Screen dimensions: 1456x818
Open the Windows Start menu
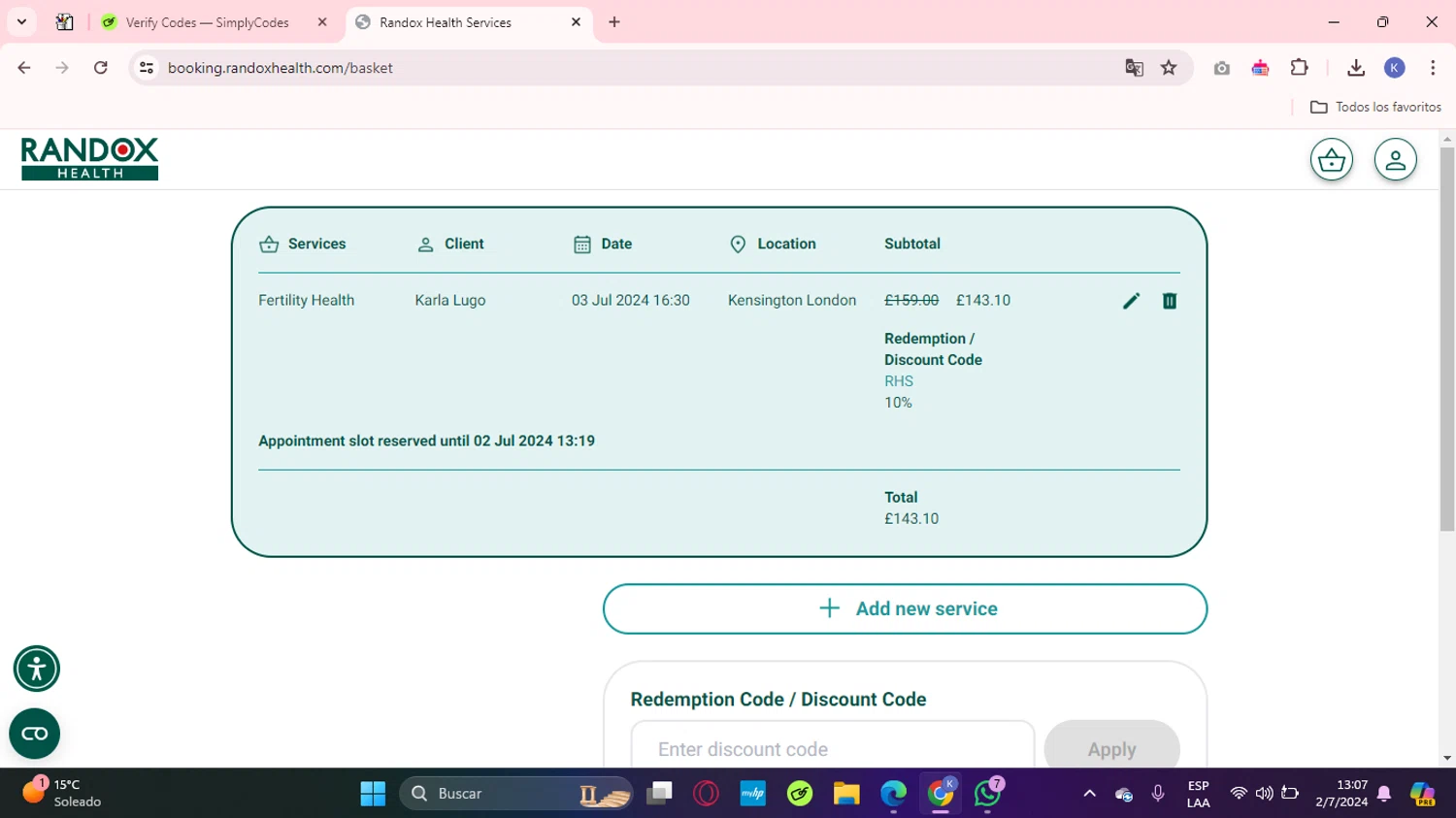pos(373,794)
